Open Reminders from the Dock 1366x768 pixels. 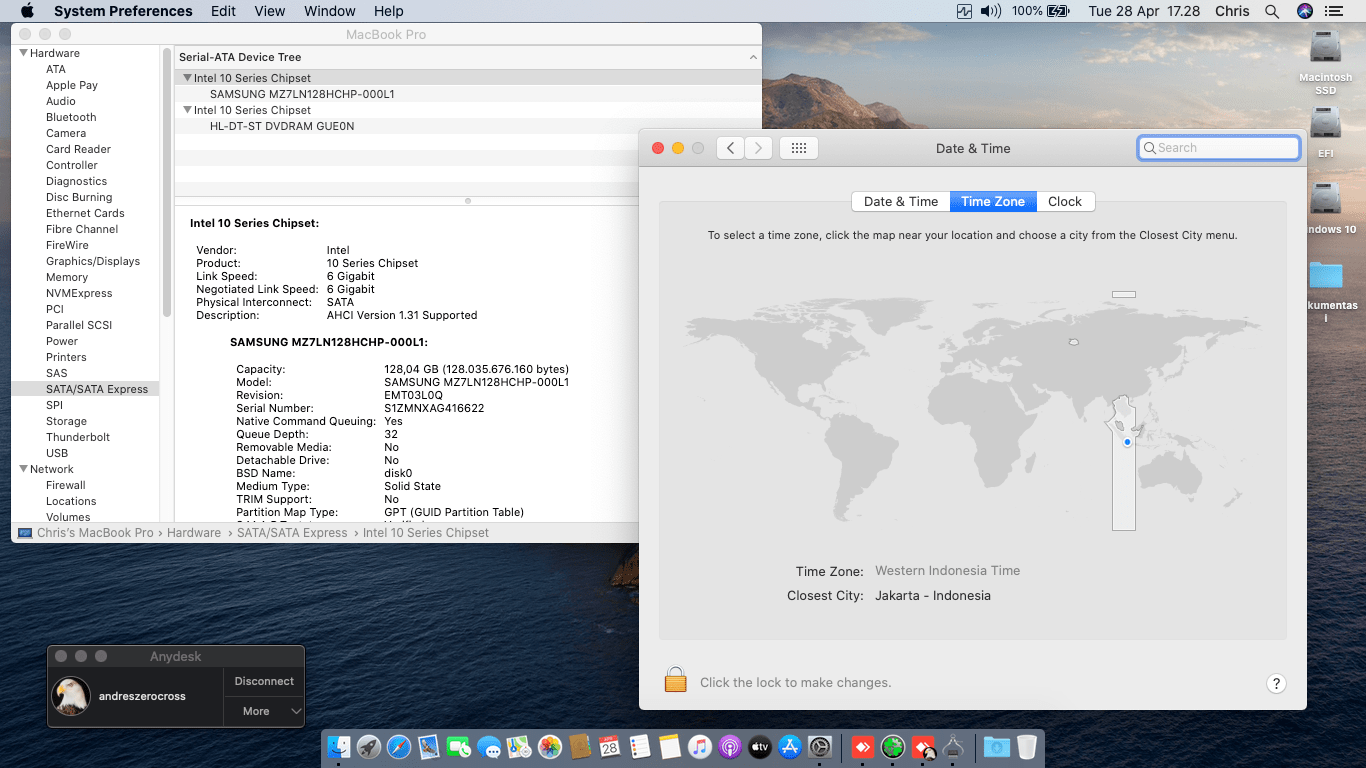(x=640, y=747)
